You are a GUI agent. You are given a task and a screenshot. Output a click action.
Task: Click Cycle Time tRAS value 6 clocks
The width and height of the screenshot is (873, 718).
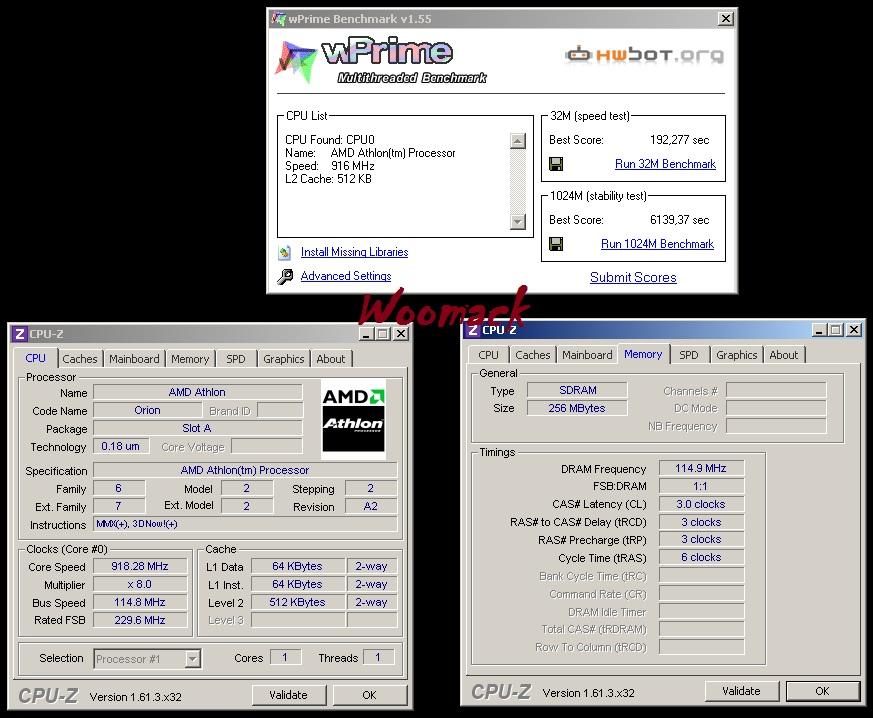[701, 557]
